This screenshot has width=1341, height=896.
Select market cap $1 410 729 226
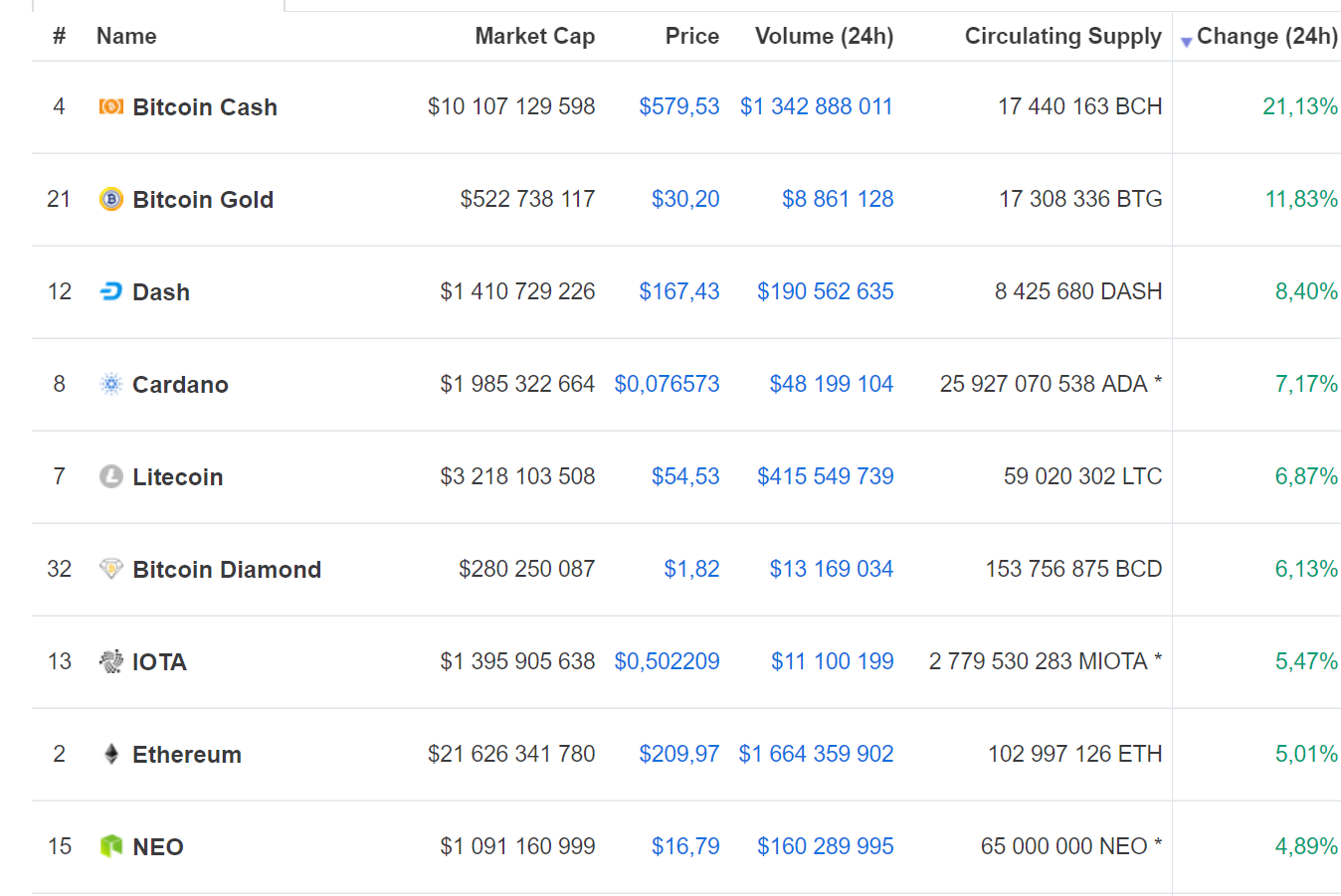[517, 291]
